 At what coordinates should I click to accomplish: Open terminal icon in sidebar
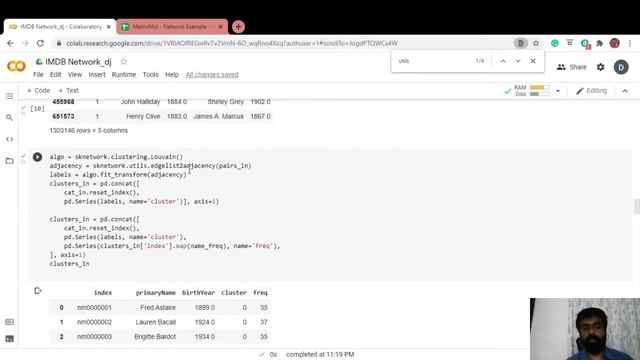point(9,339)
